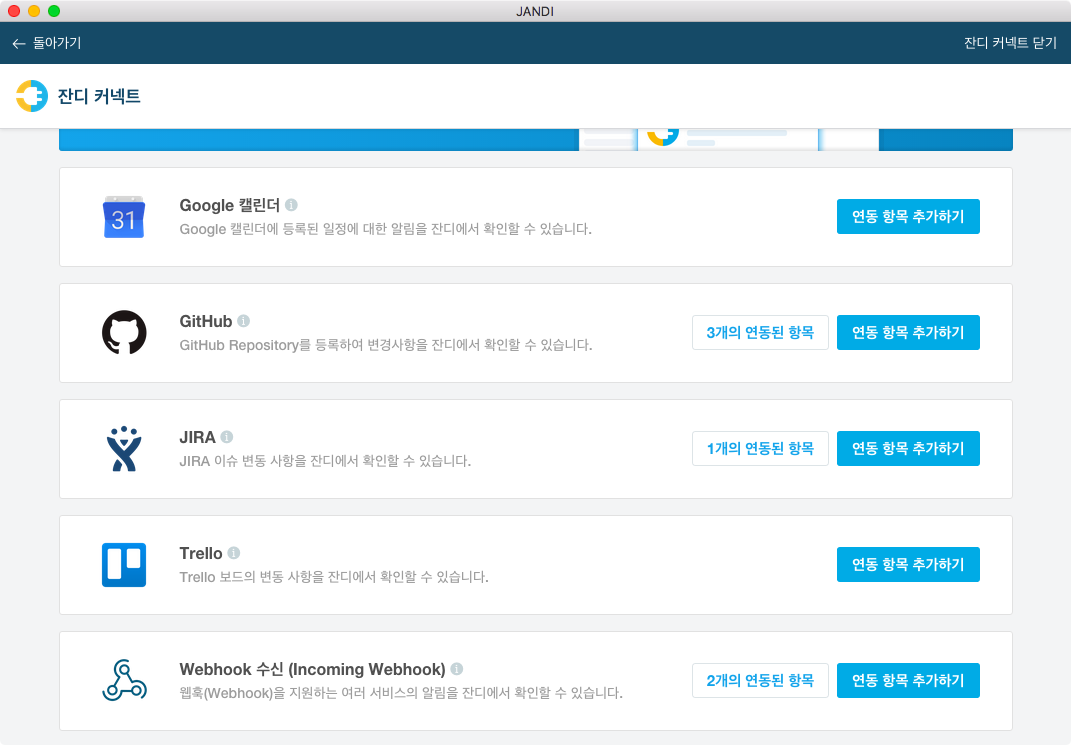This screenshot has height=745, width=1071.
Task: View Webhook's 2개의 연동된 항목
Action: pyautogui.click(x=760, y=681)
